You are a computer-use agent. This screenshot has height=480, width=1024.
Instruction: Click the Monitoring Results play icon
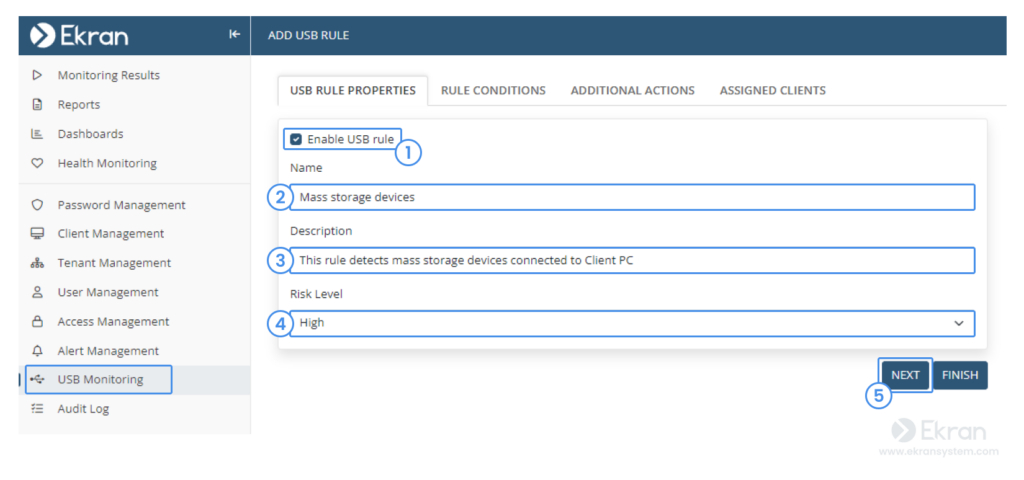(37, 75)
